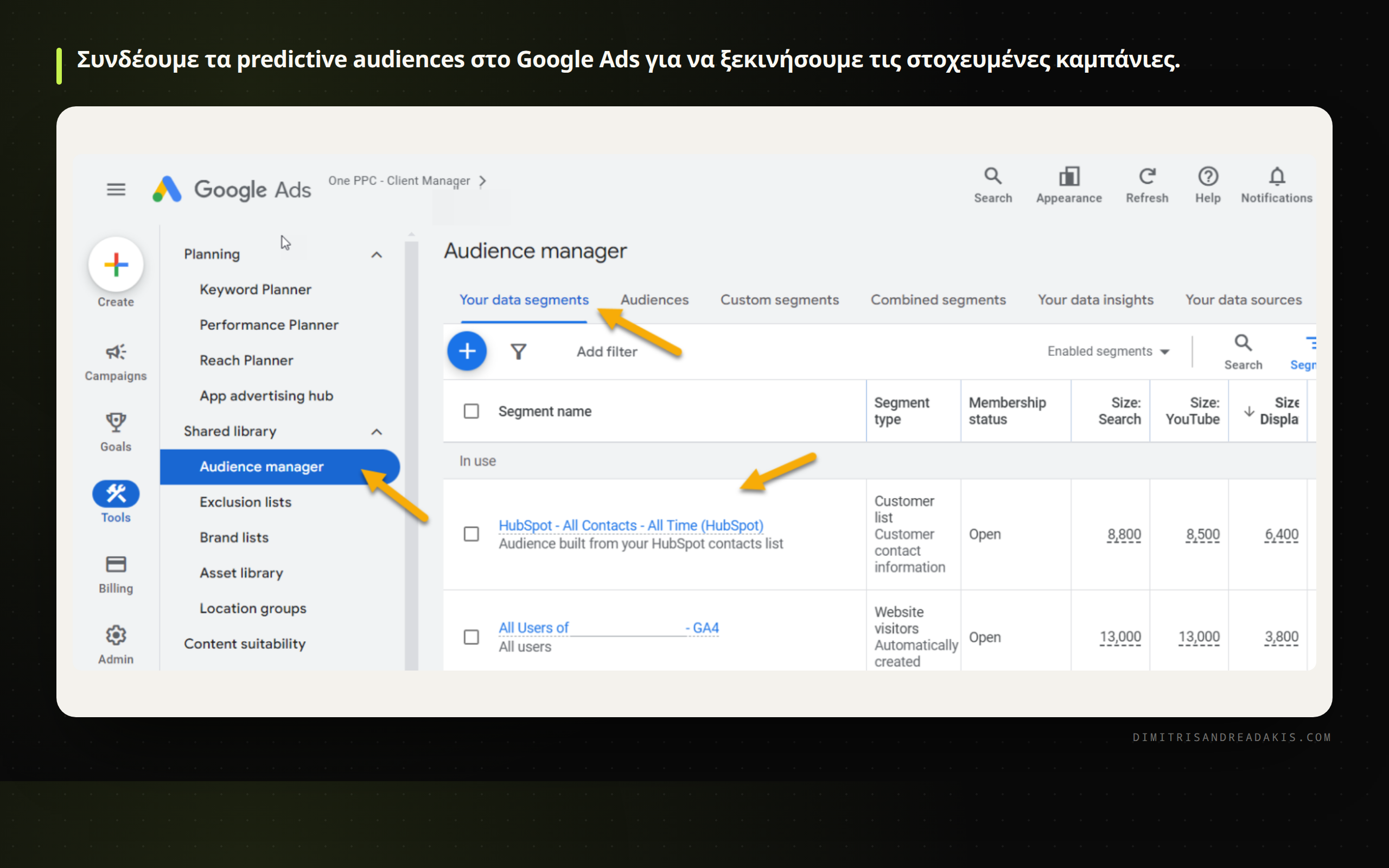Screen dimensions: 1389x868
Task: Open Performance Planner
Action: pos(269,325)
